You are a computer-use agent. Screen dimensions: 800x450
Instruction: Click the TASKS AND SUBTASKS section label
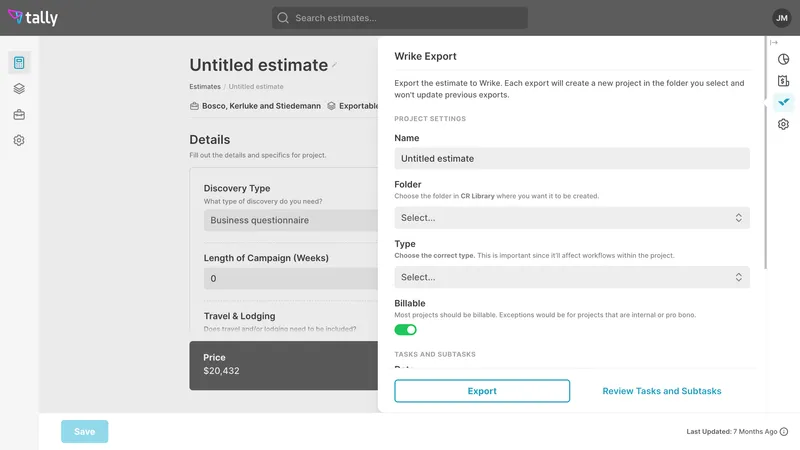coord(435,354)
